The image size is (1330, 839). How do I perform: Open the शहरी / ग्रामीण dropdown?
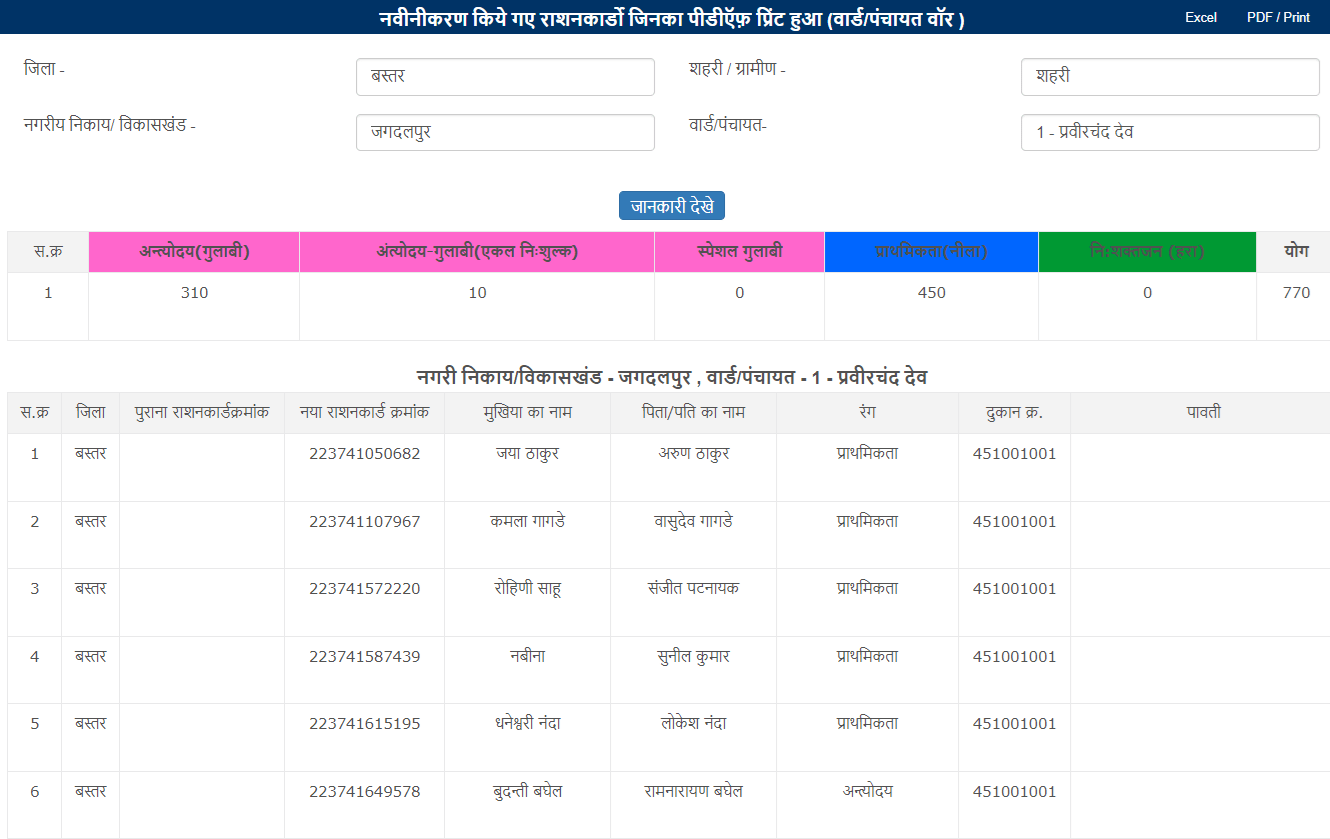(1170, 77)
